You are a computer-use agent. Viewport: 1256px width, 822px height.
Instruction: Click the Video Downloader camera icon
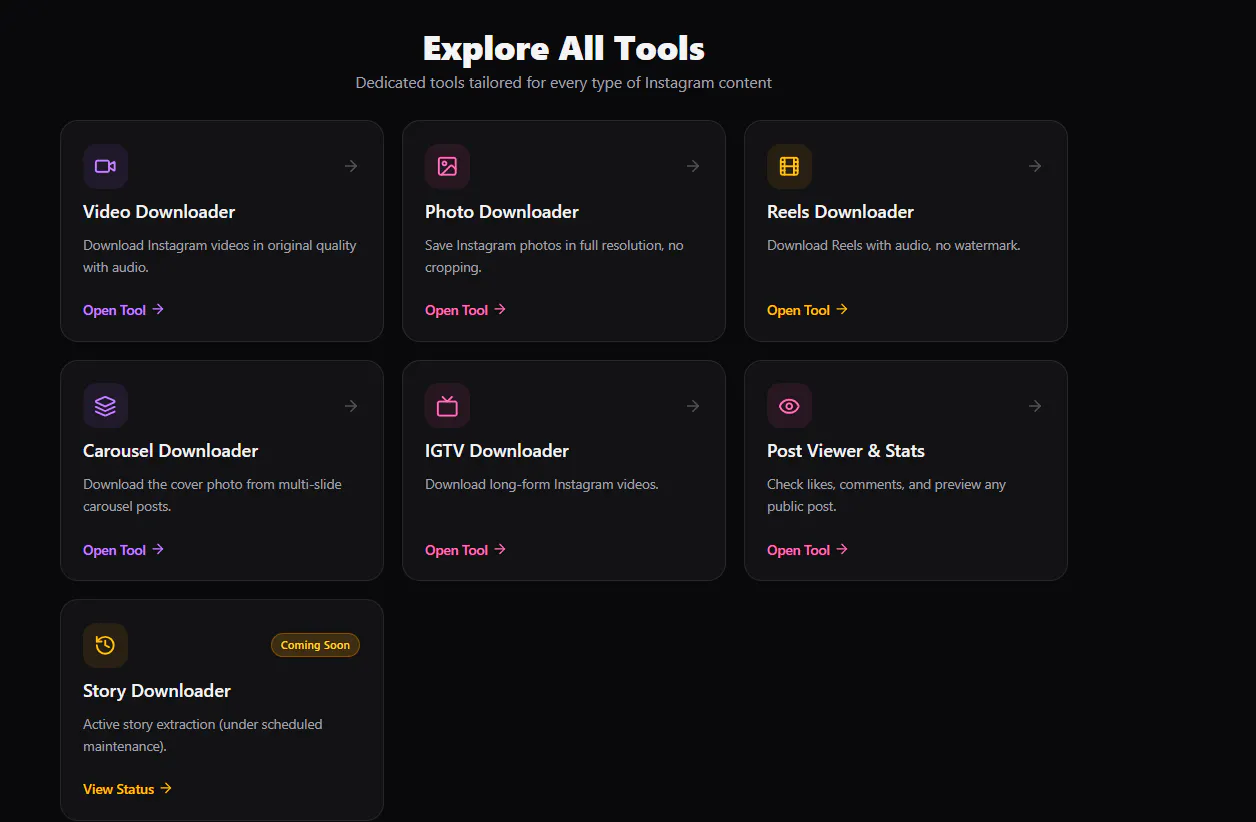click(x=105, y=166)
